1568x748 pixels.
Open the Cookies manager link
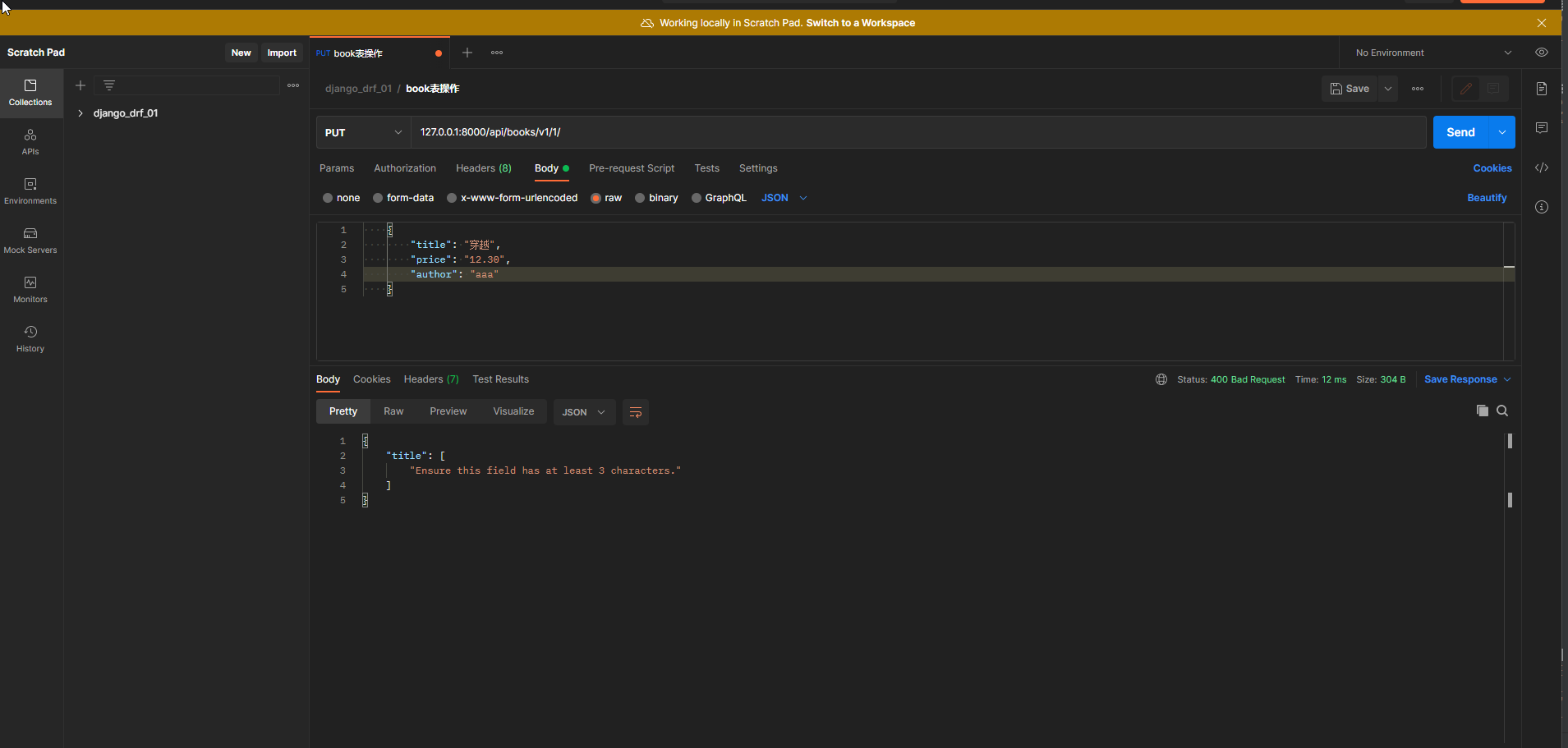pos(1492,168)
